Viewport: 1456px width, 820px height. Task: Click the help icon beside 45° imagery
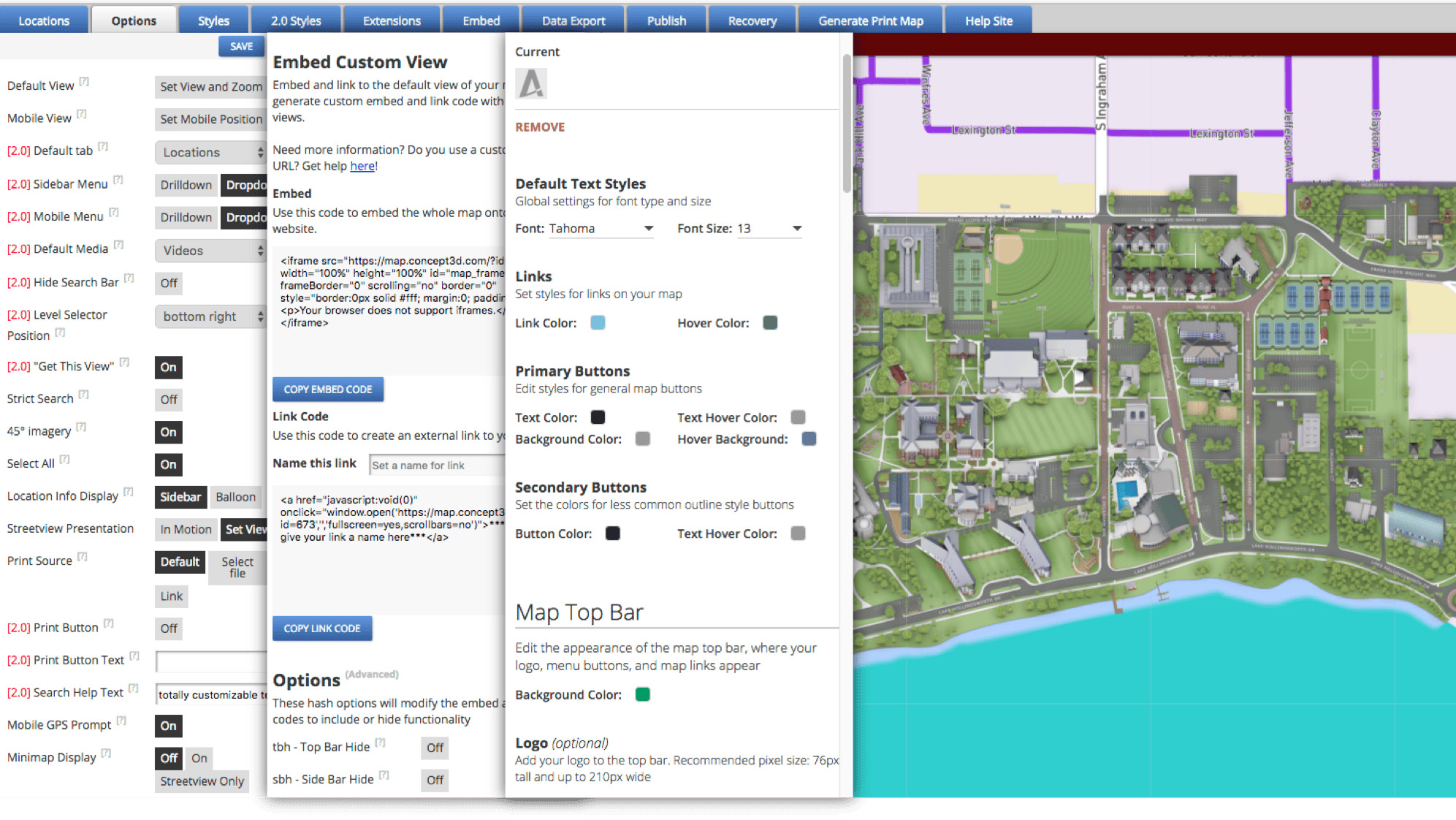[x=81, y=425]
